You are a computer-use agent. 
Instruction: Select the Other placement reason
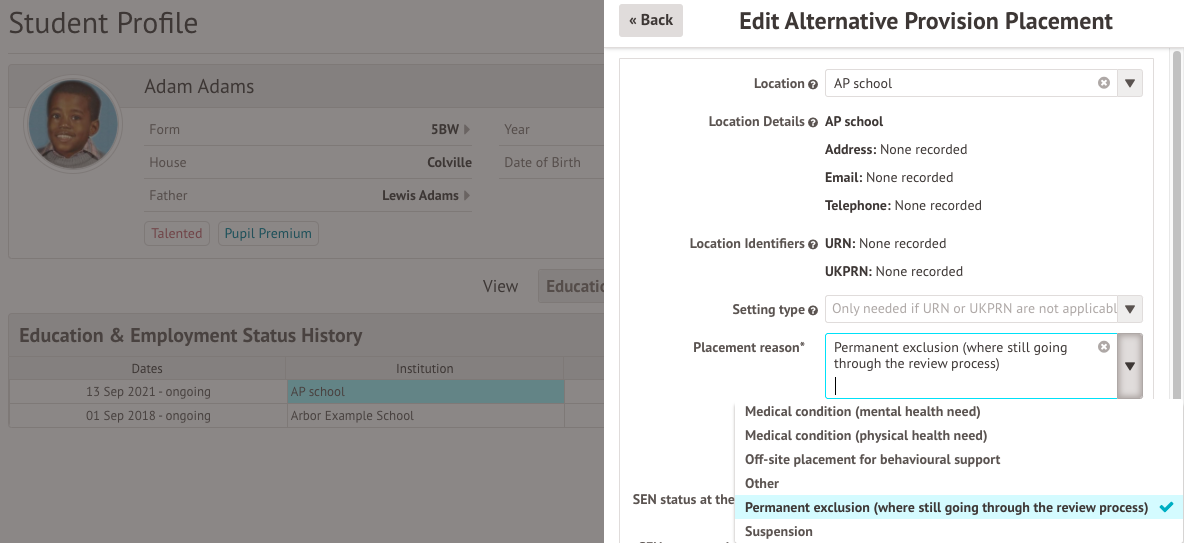click(x=762, y=483)
